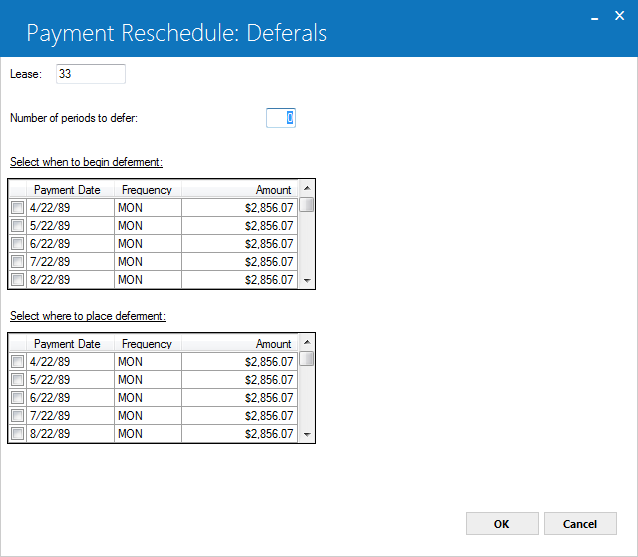Check the 7/22/89 box in place deferment table
Image resolution: width=638 pixels, height=557 pixels.
pos(17,415)
